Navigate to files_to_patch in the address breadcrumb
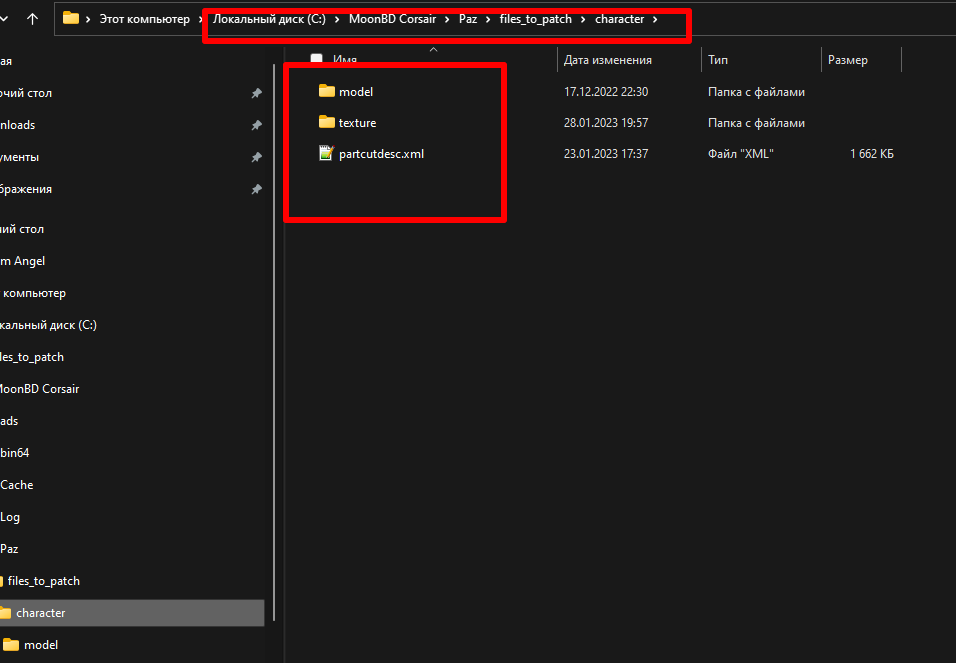The width and height of the screenshot is (956, 663). click(x=535, y=19)
